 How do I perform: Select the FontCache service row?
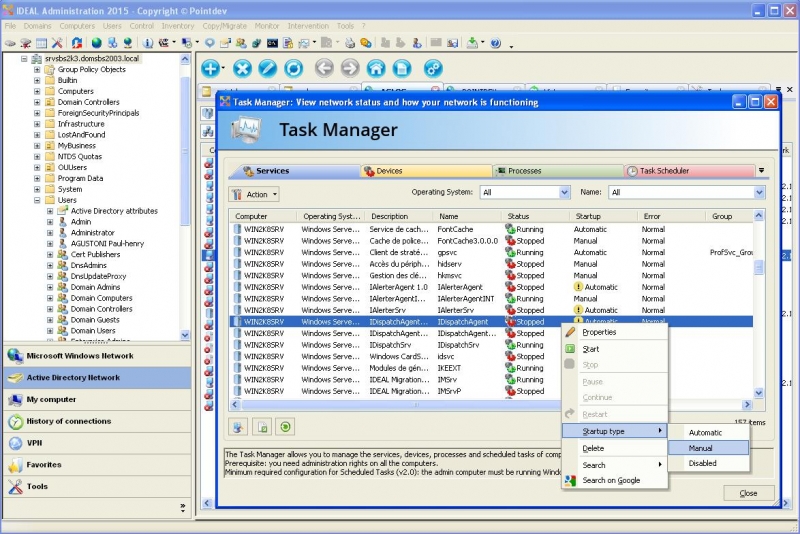coord(491,230)
